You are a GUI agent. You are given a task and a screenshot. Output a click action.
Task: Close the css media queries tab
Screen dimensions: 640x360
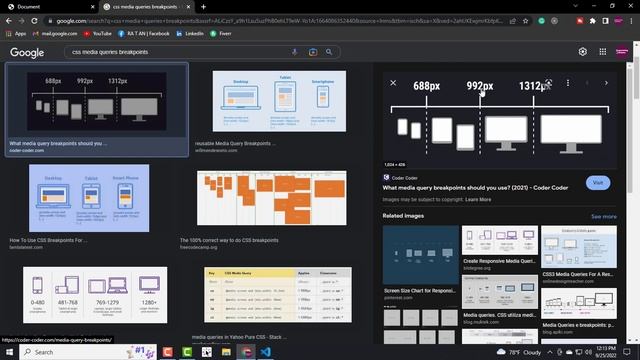tap(188, 7)
